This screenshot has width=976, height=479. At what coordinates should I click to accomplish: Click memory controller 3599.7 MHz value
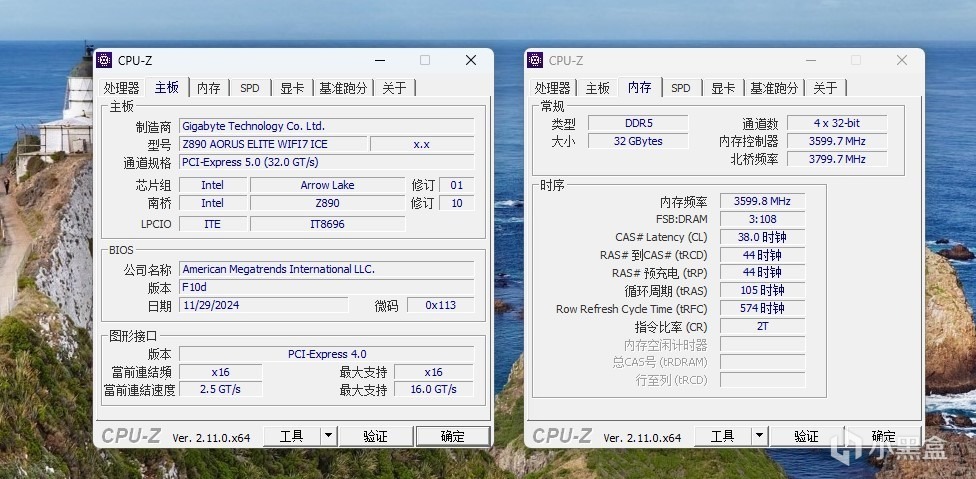(837, 141)
